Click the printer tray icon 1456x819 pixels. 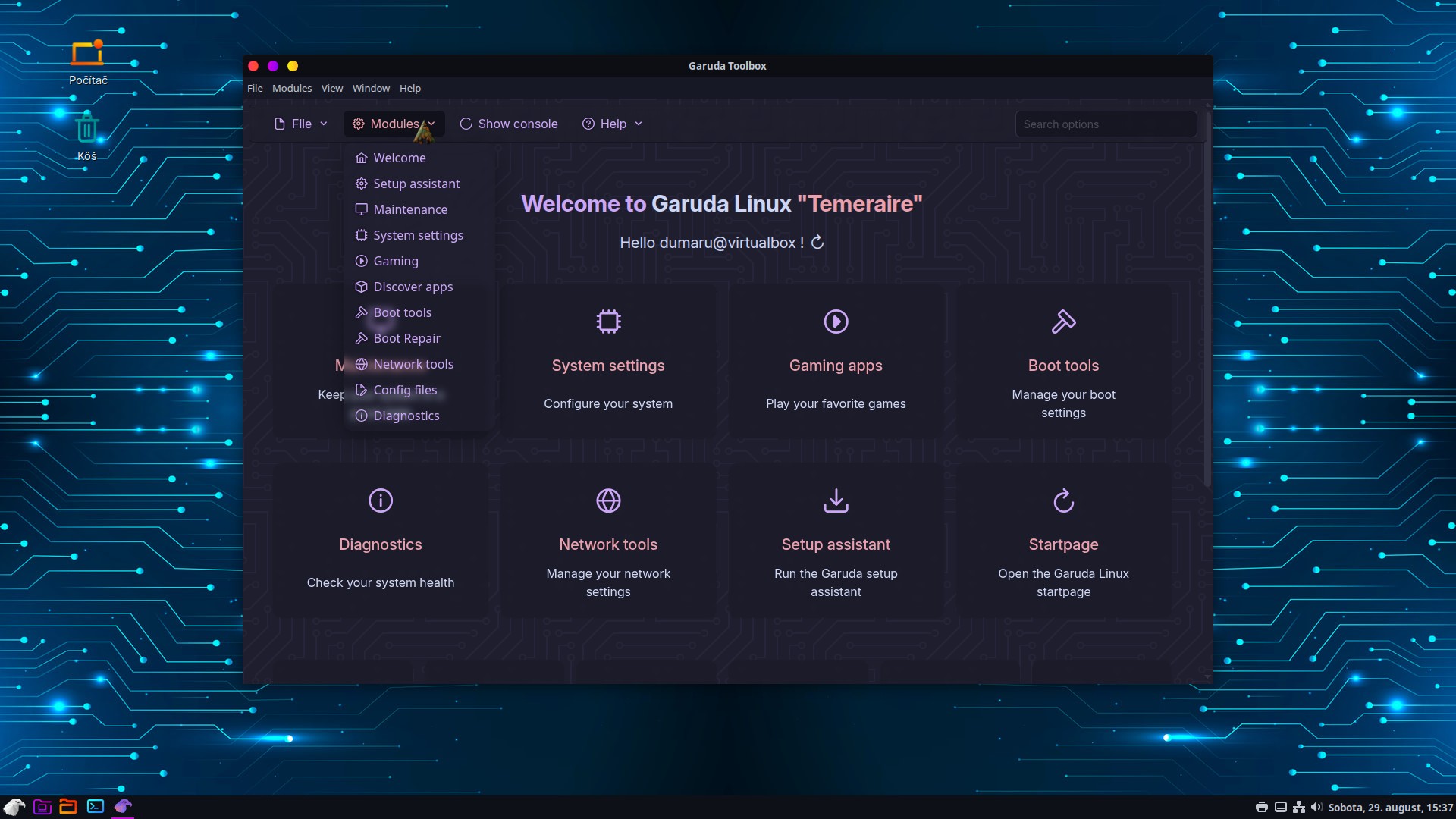click(1262, 808)
